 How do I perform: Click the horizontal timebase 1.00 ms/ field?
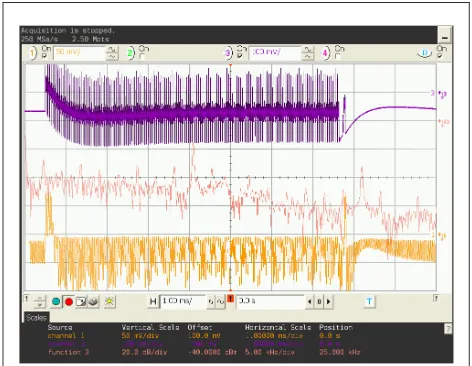point(183,301)
